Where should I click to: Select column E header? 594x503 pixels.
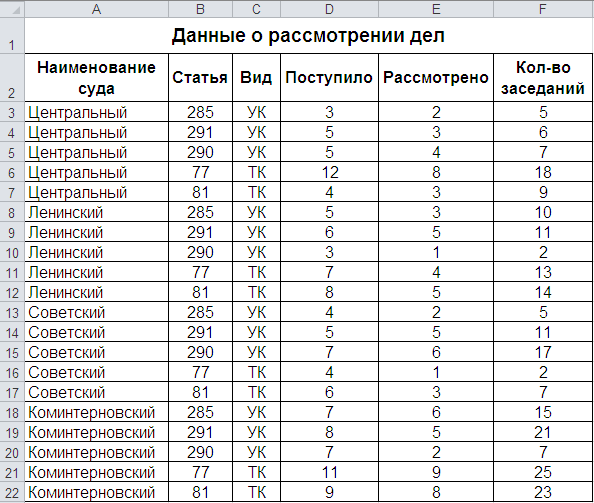436,9
